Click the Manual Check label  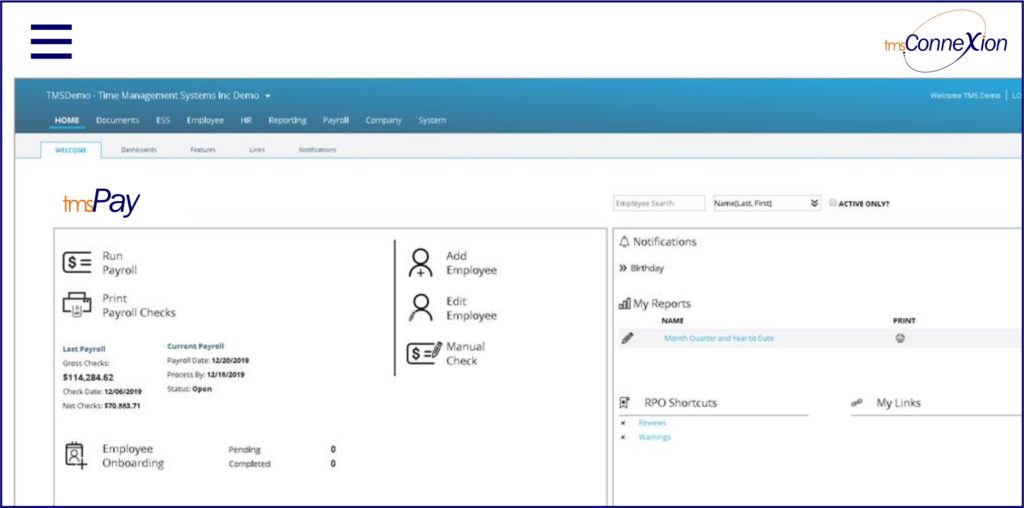(466, 353)
